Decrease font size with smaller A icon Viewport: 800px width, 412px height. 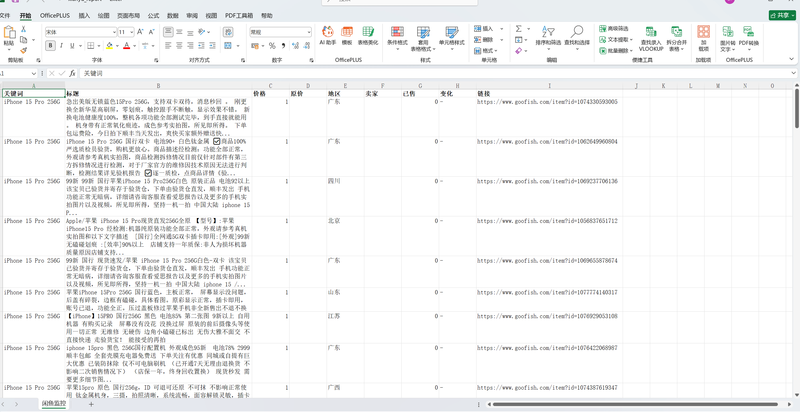point(152,32)
